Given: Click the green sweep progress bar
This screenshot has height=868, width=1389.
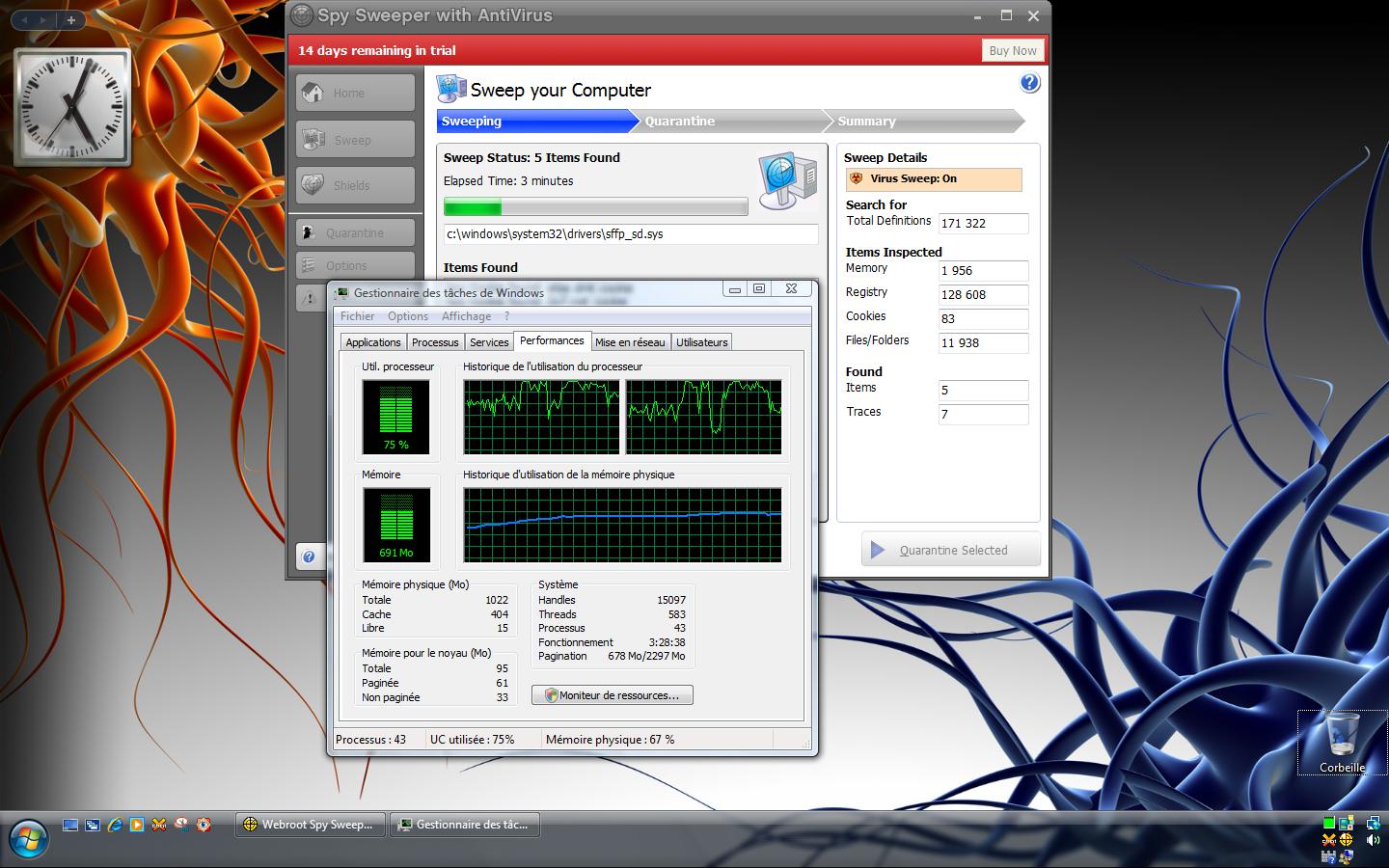Looking at the screenshot, I should pyautogui.click(x=595, y=206).
